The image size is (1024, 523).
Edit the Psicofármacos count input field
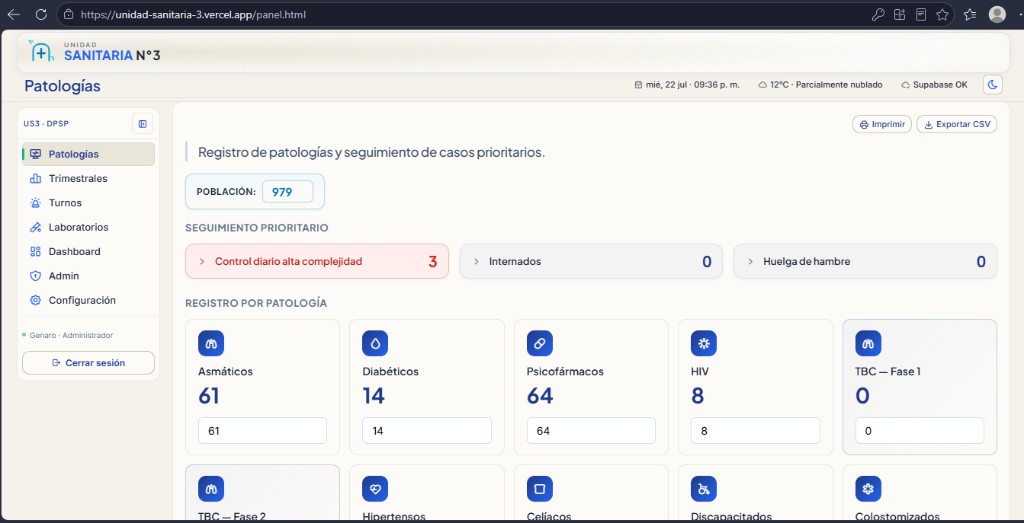[x=591, y=431]
